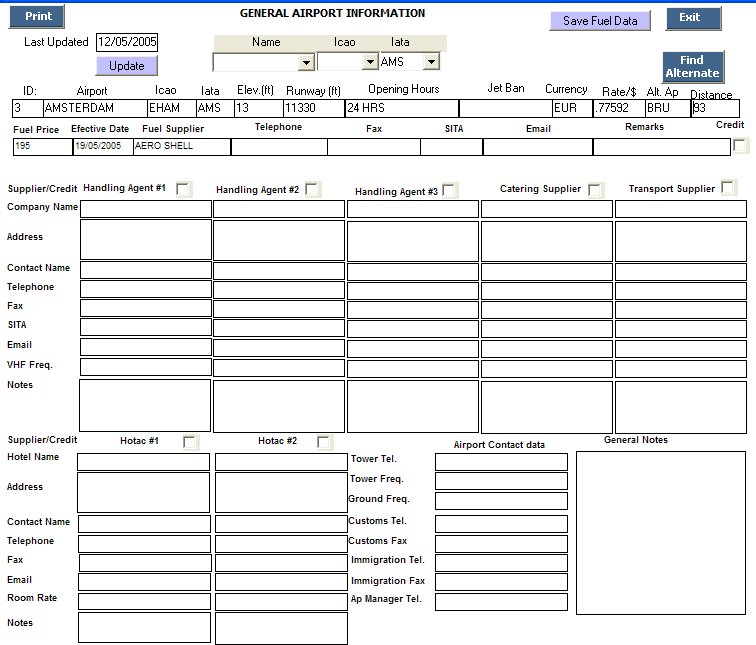Click the Immigration Tel. field

pyautogui.click(x=501, y=563)
